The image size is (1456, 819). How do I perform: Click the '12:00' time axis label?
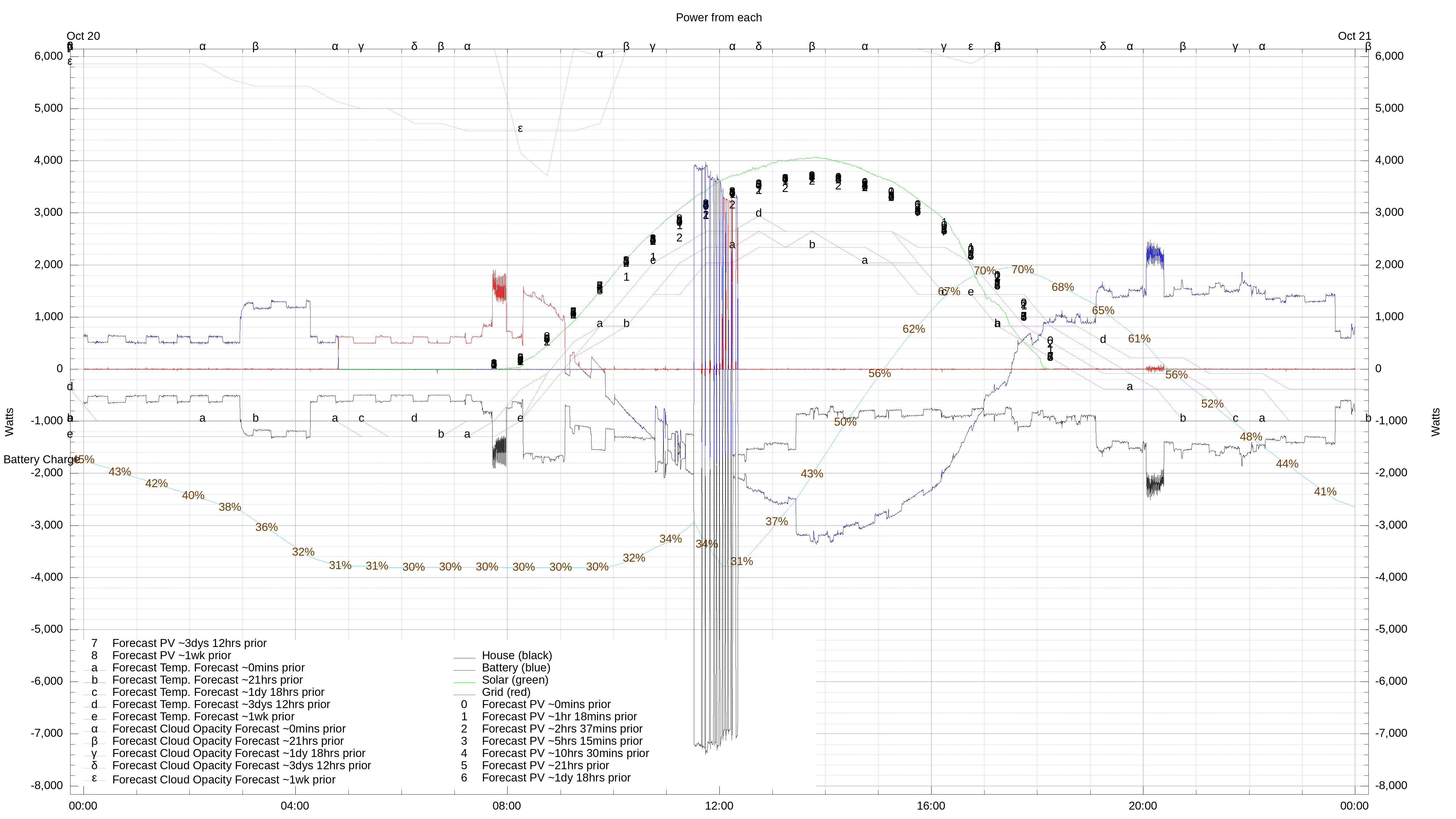click(719, 806)
